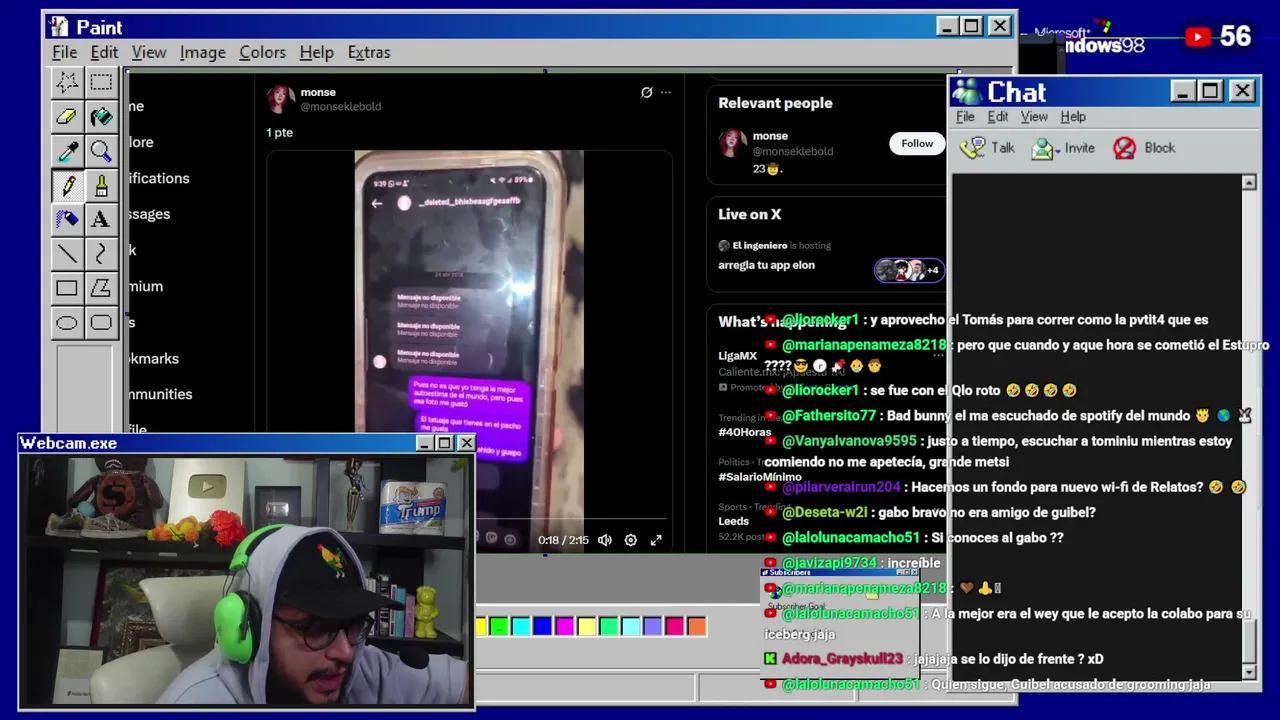
Task: Select the rectangular Select tool in Paint
Action: click(x=101, y=82)
